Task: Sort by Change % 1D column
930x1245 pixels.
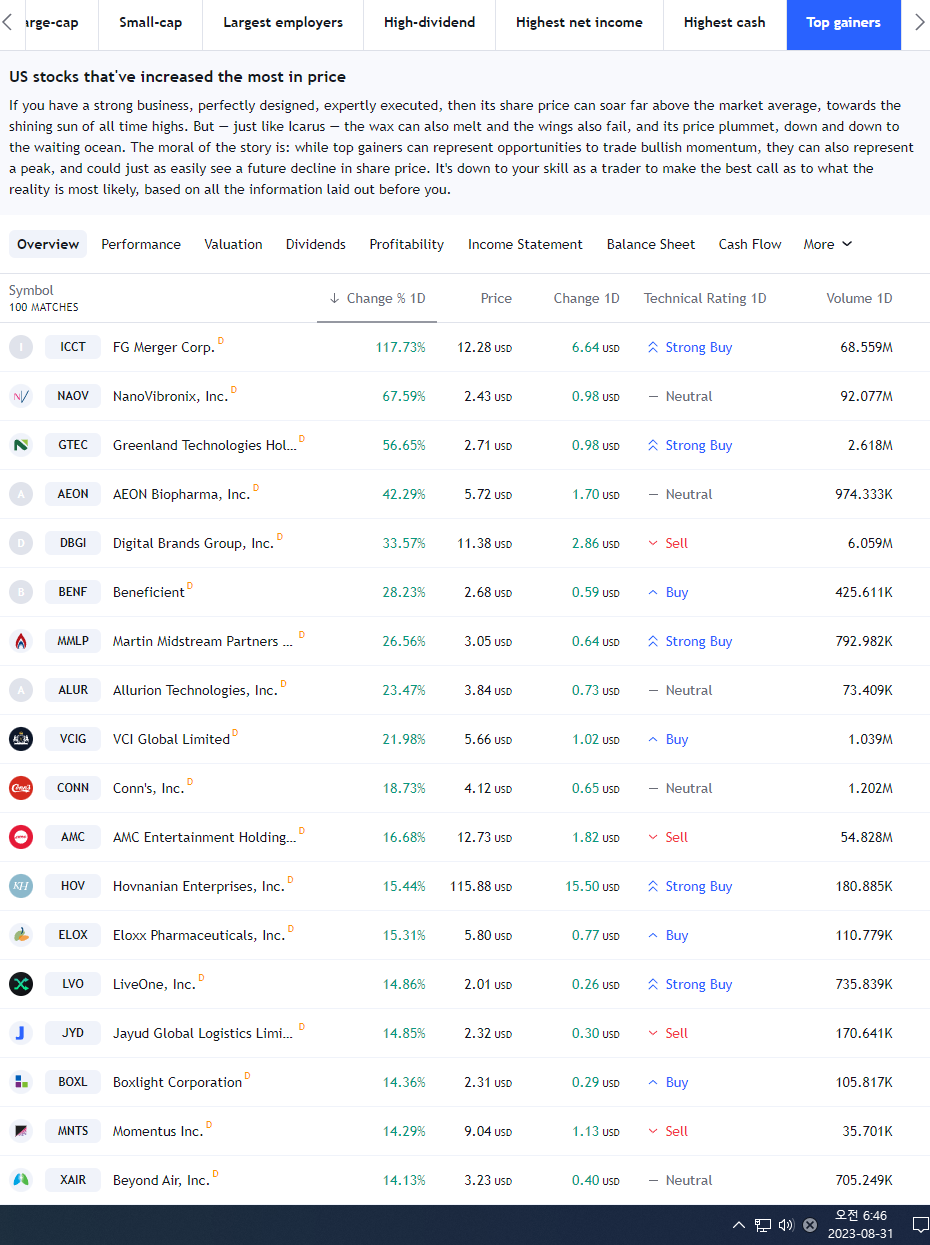Action: coord(377,298)
